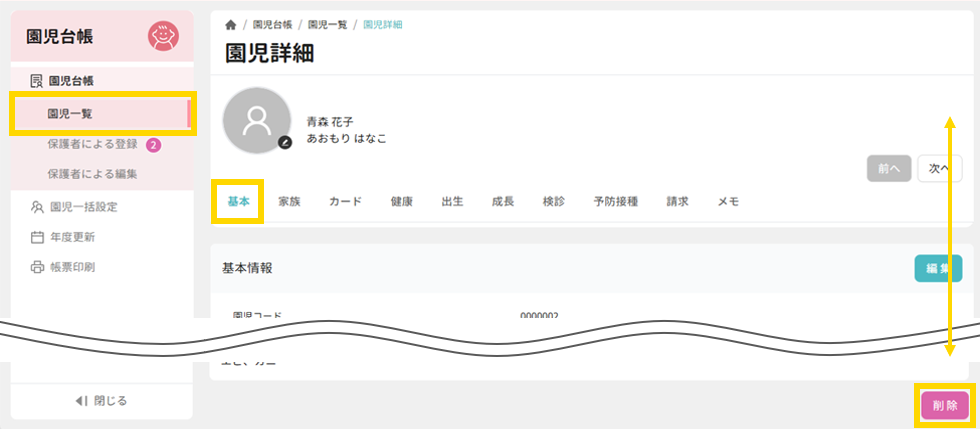The width and height of the screenshot is (980, 429).
Task: Click the gray profile avatar picture
Action: tap(257, 120)
